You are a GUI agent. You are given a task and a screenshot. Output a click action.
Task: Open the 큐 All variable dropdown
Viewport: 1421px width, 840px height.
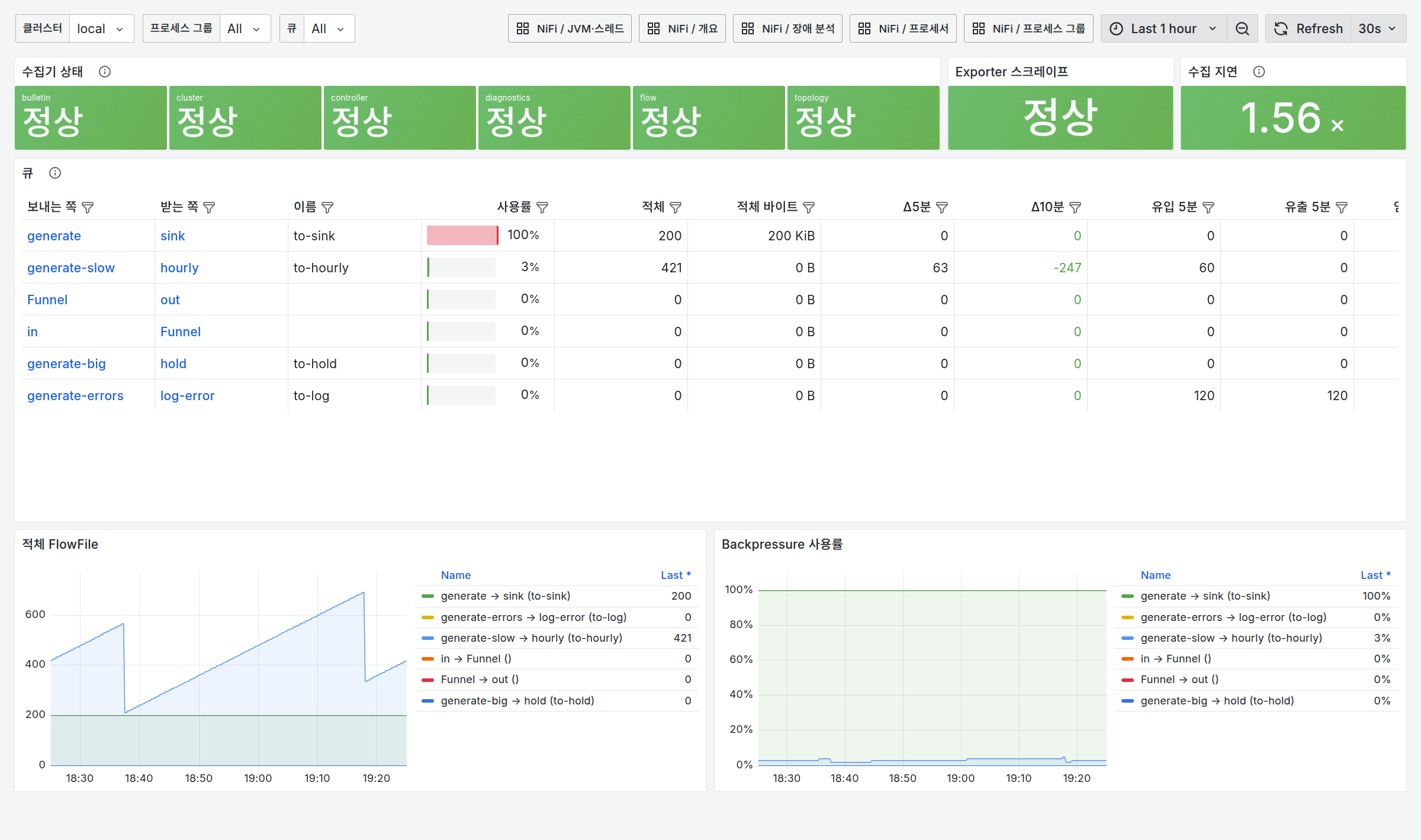[x=329, y=28]
